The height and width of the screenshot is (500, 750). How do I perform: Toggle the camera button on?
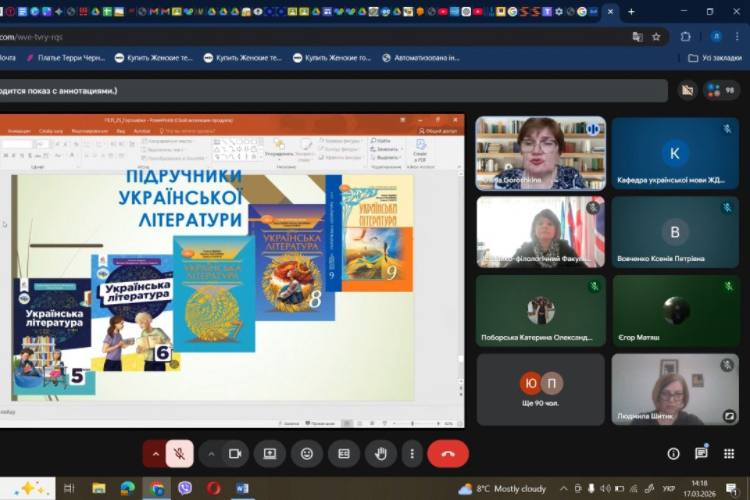[x=235, y=453]
